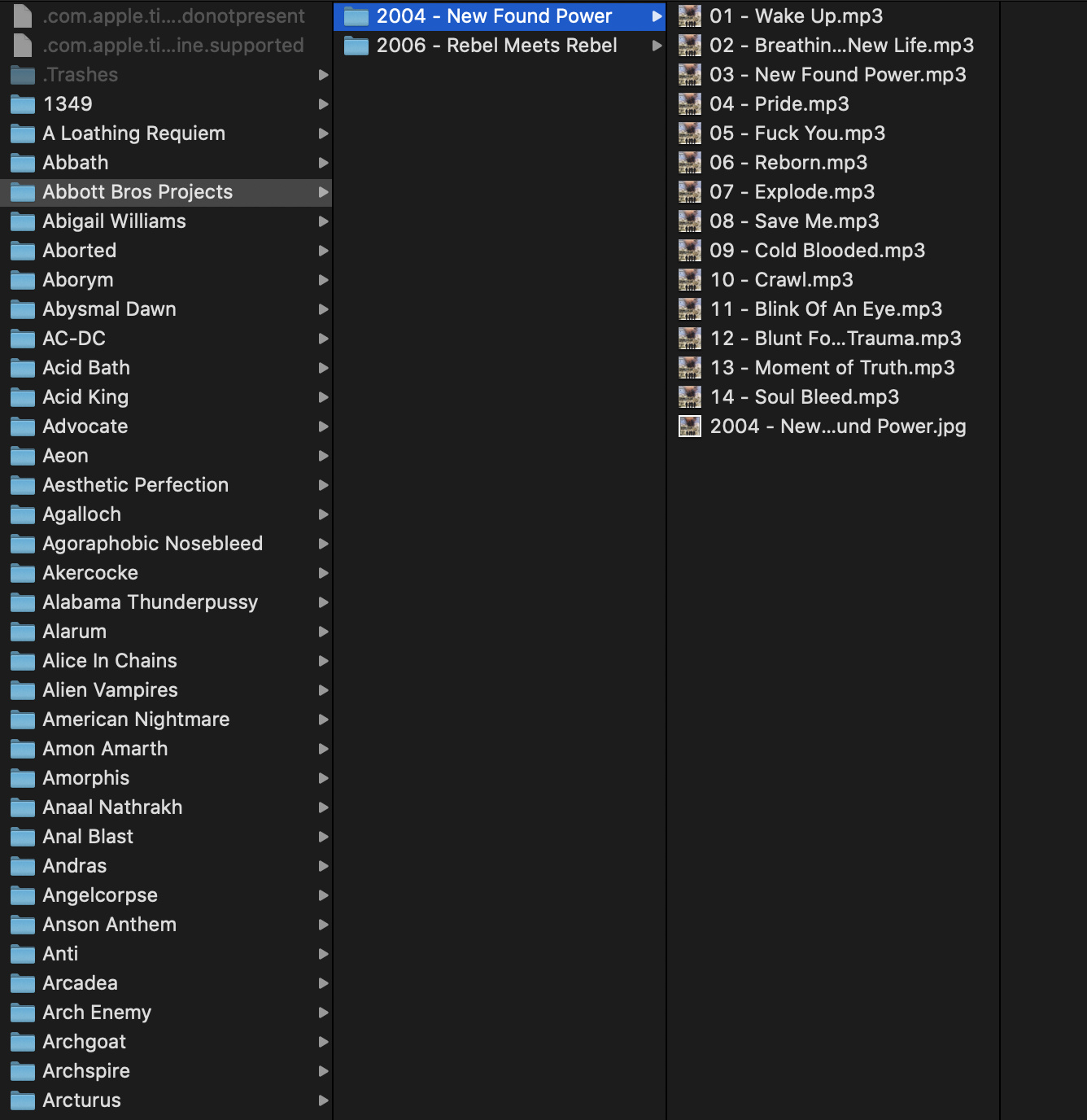Image resolution: width=1087 pixels, height=1120 pixels.
Task: Select the Archgoat folder
Action: pyautogui.click(x=166, y=1042)
